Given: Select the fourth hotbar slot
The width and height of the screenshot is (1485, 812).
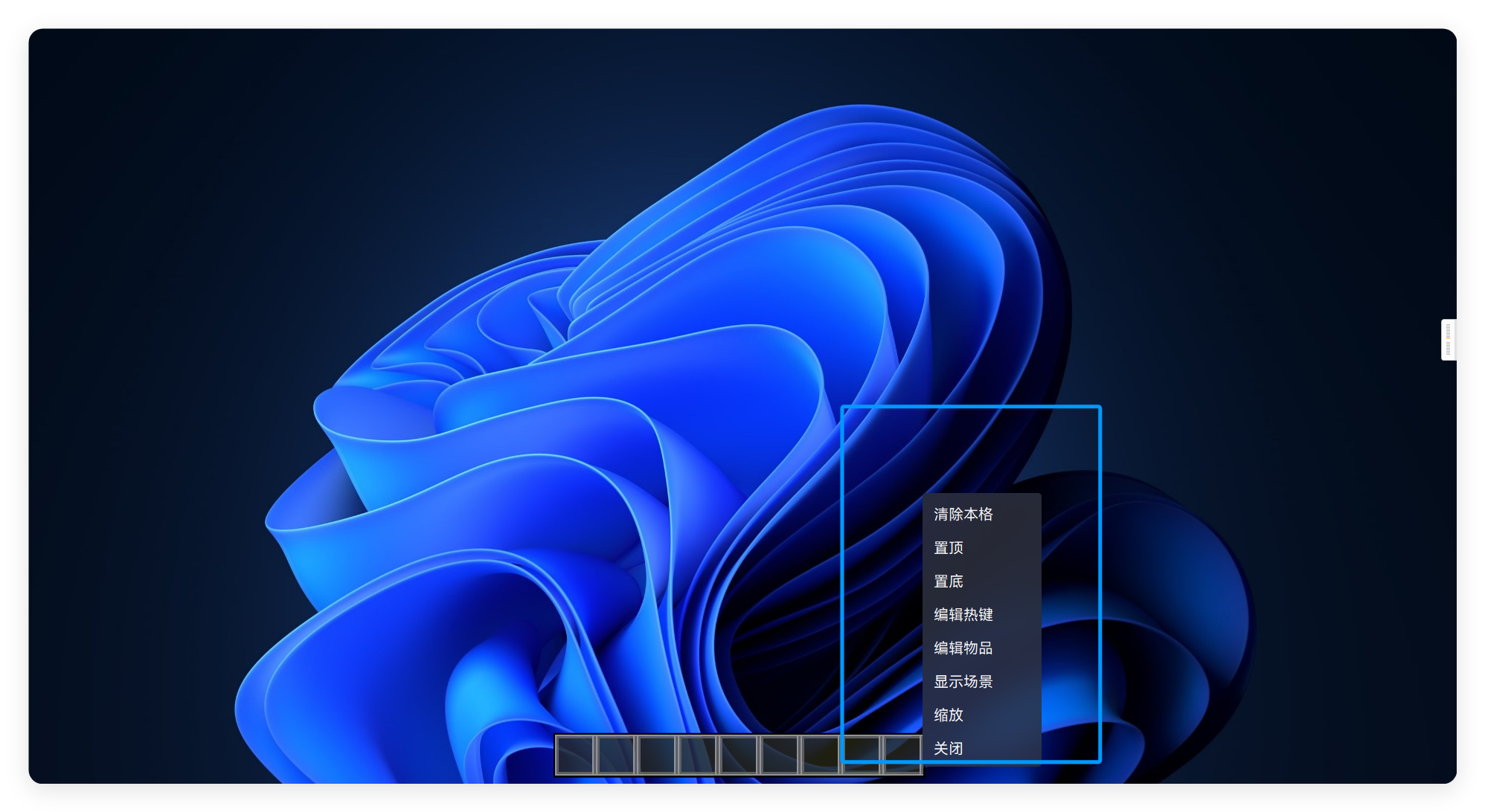Looking at the screenshot, I should click(698, 755).
